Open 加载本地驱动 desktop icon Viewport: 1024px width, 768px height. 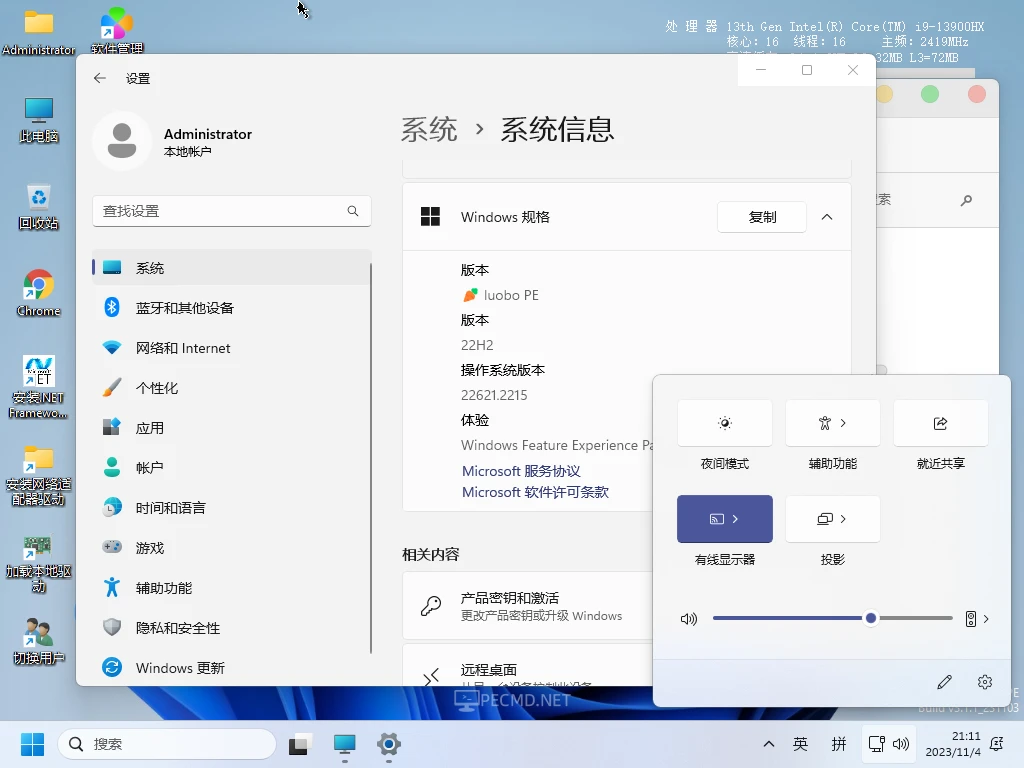39,564
